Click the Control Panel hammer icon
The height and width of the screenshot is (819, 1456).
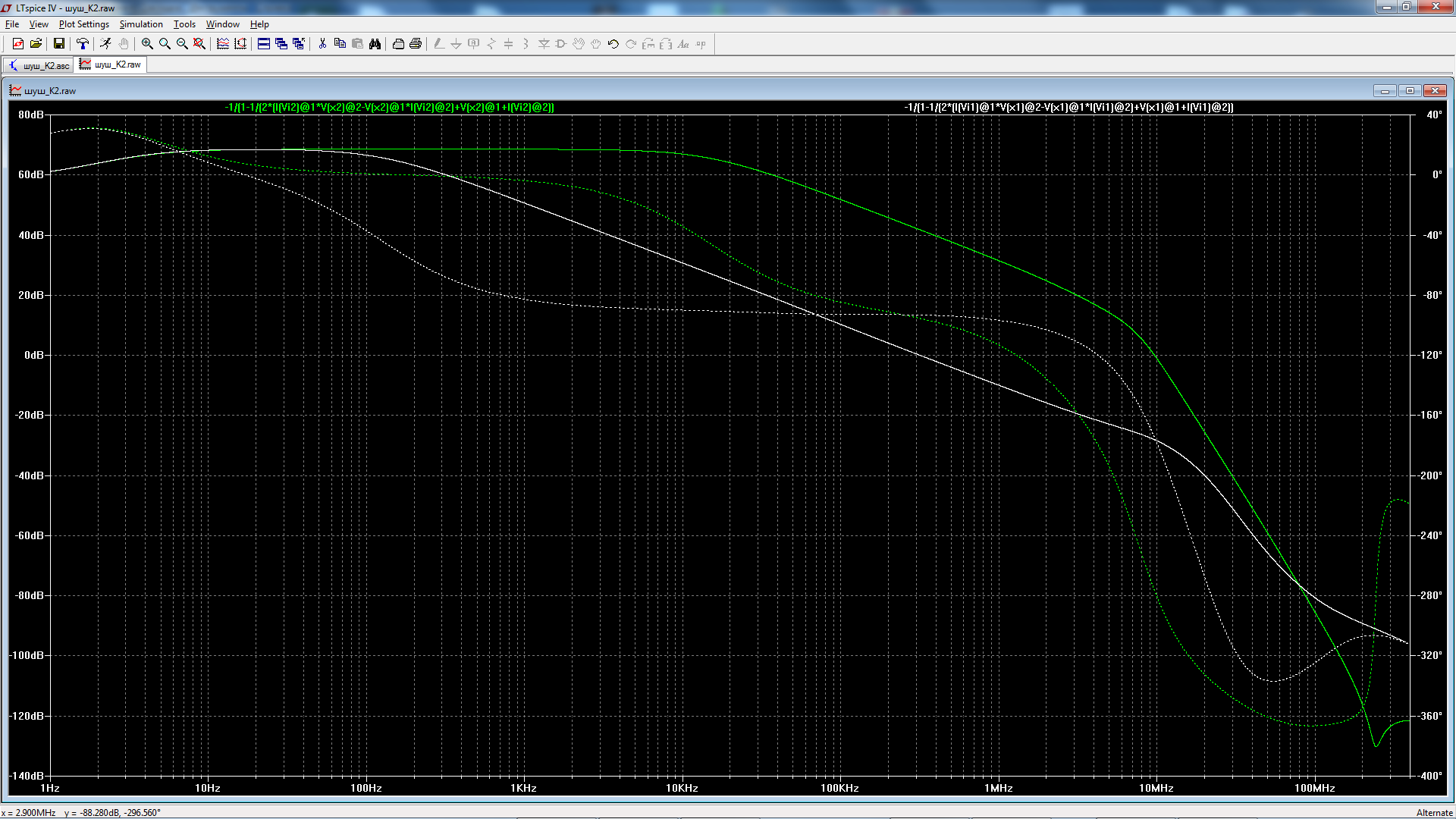83,44
